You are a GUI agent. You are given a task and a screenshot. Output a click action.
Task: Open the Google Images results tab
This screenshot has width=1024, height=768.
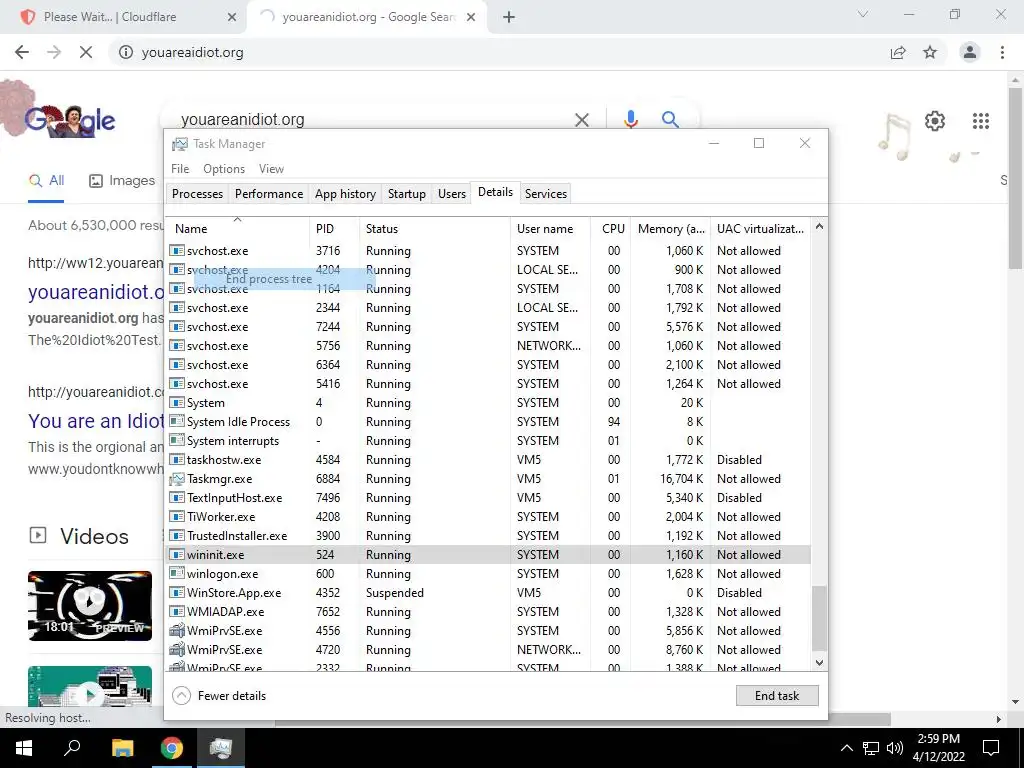122,181
